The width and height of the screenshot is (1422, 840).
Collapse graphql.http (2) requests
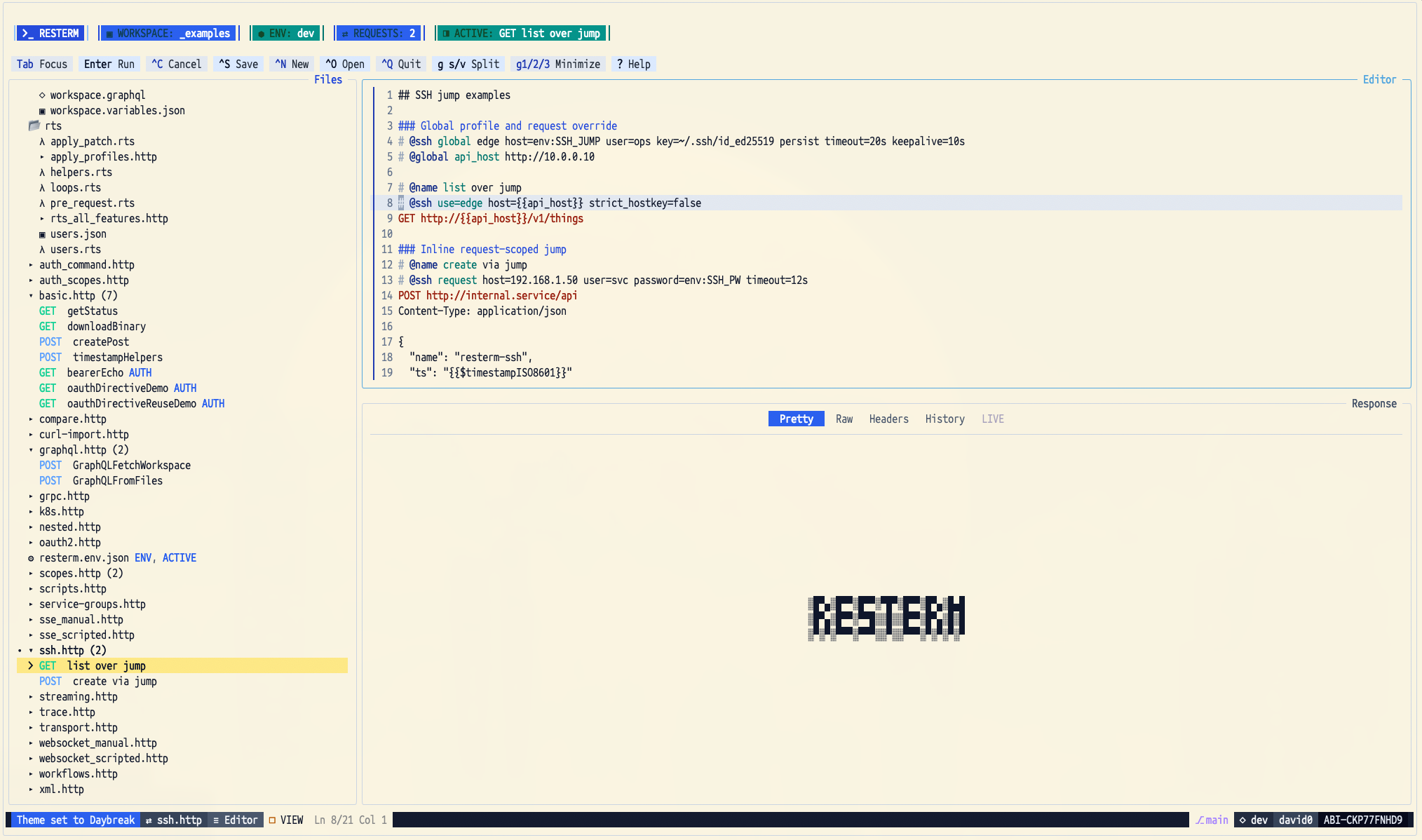31,449
